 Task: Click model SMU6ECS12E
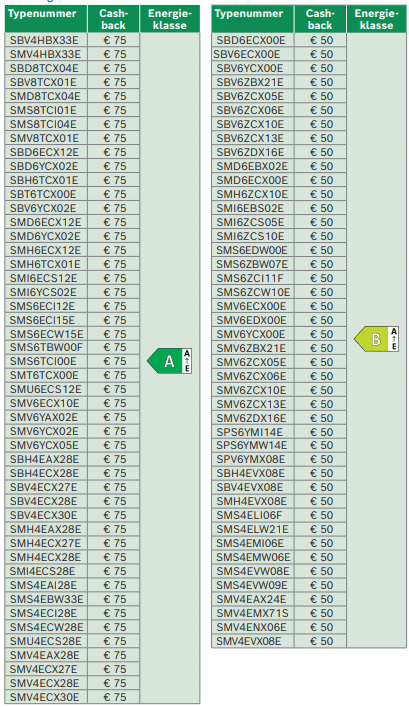click(x=46, y=389)
